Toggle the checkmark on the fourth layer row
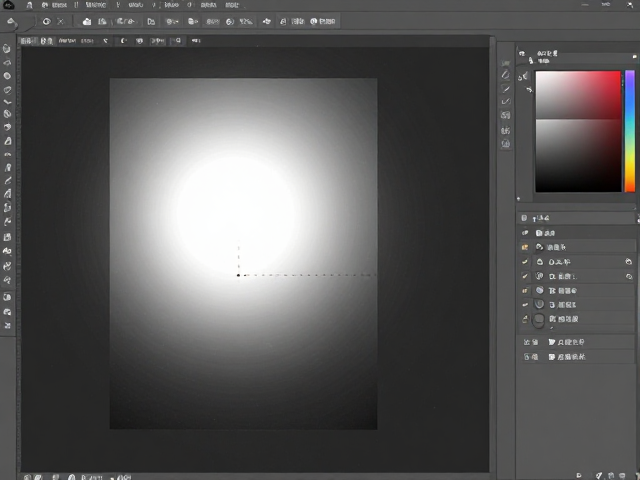Screen dimensions: 640x480 [x=525, y=276]
